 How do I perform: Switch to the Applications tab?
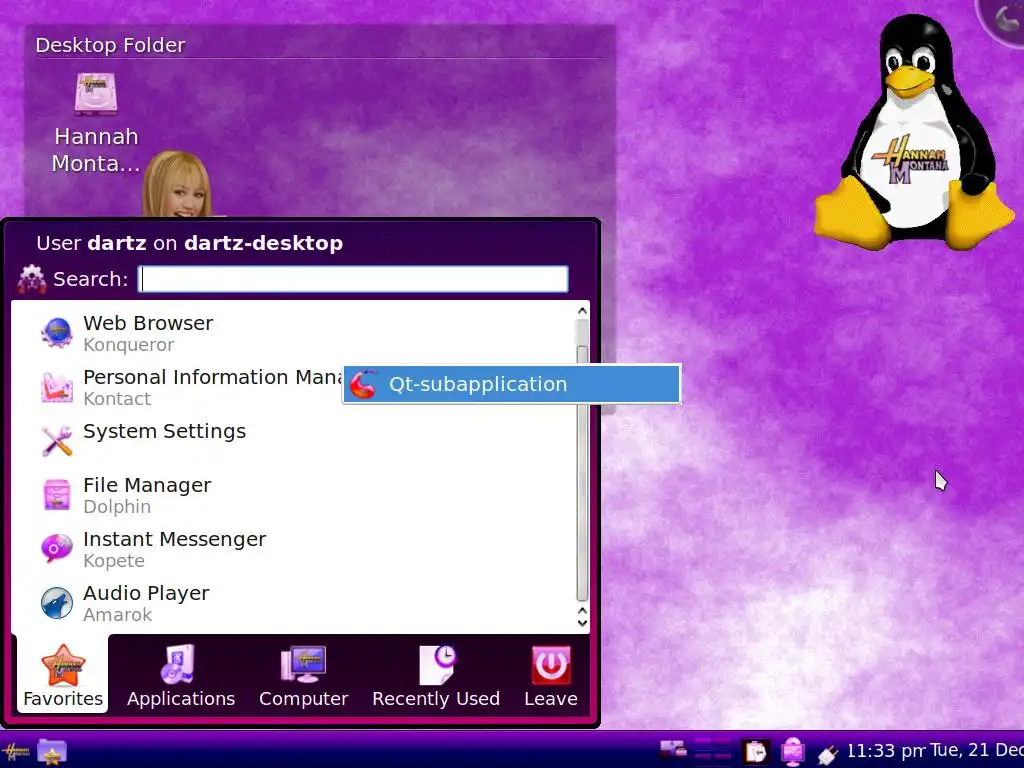click(x=181, y=676)
